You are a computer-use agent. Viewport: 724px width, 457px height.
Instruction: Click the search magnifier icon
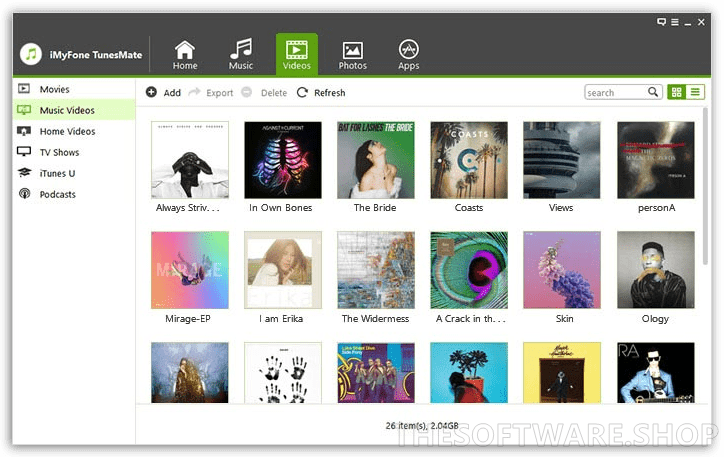pos(654,92)
